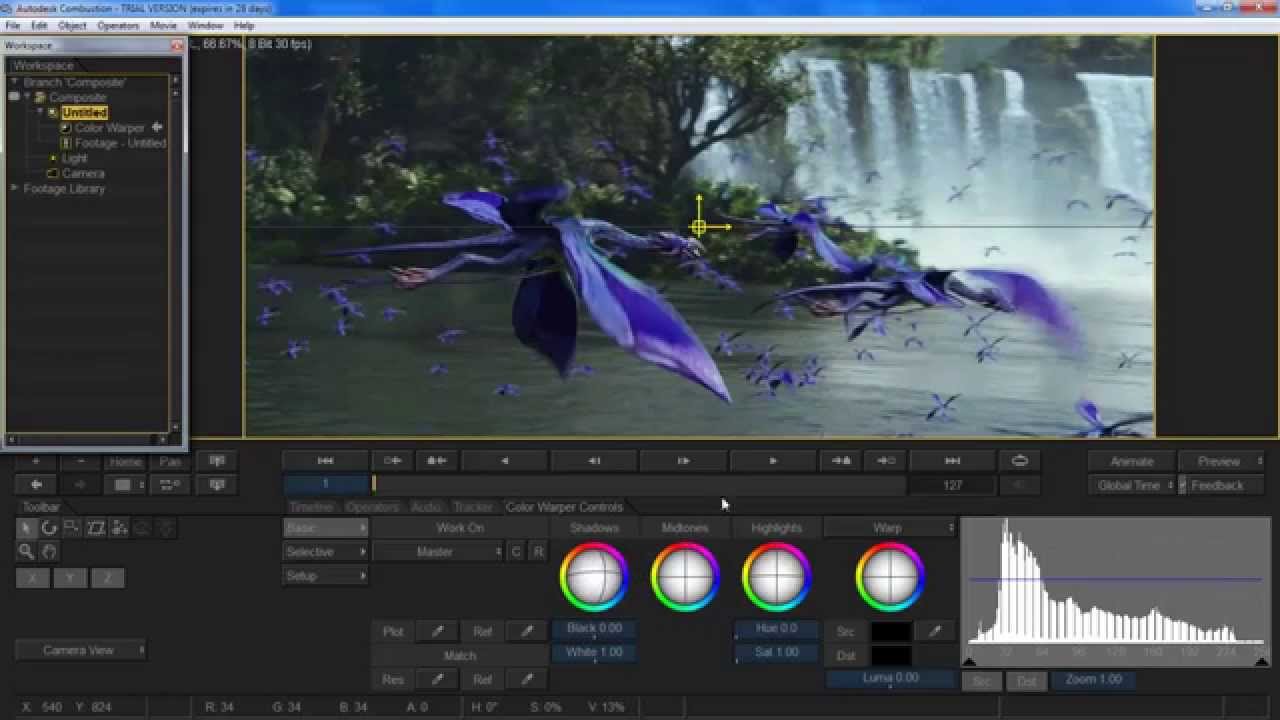This screenshot has height=720, width=1280.
Task: Click the eyedropper right of upper Ref
Action: (x=527, y=631)
